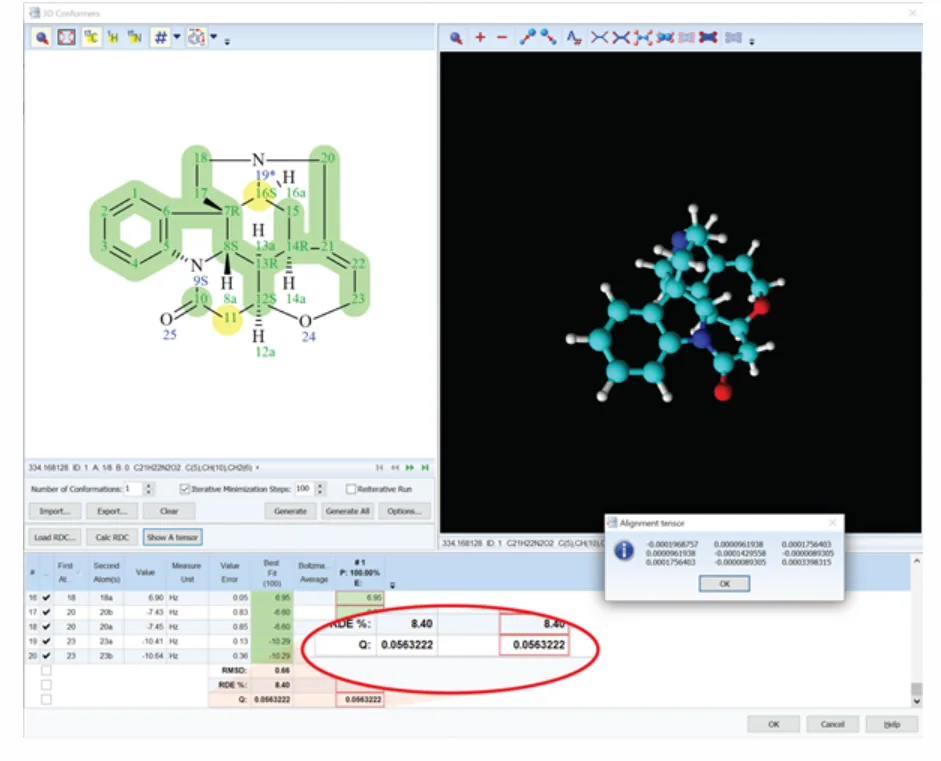
Task: Click the angle measurement icon in 3D toolbar
Action: point(574,38)
